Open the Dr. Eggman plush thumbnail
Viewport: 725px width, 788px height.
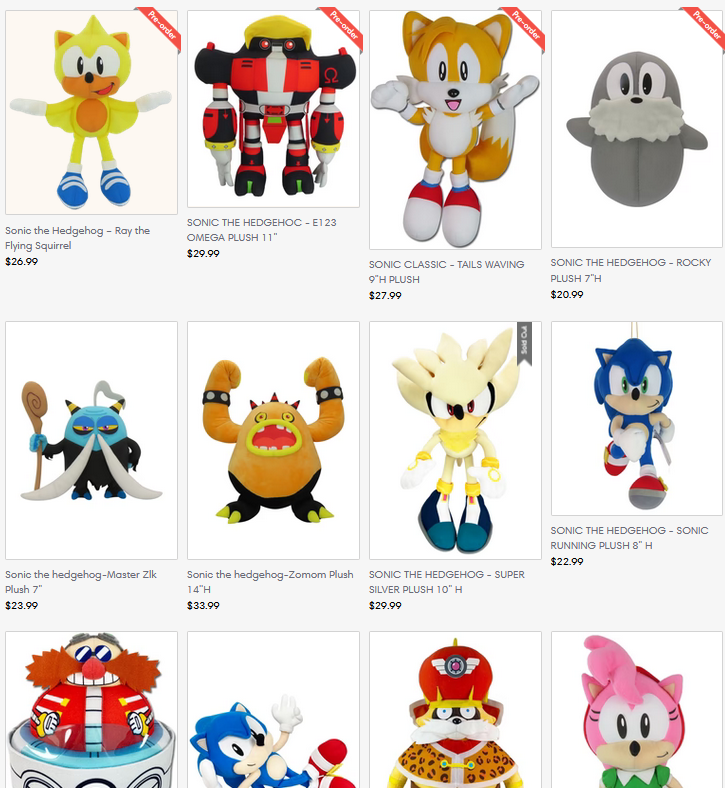coord(91,710)
